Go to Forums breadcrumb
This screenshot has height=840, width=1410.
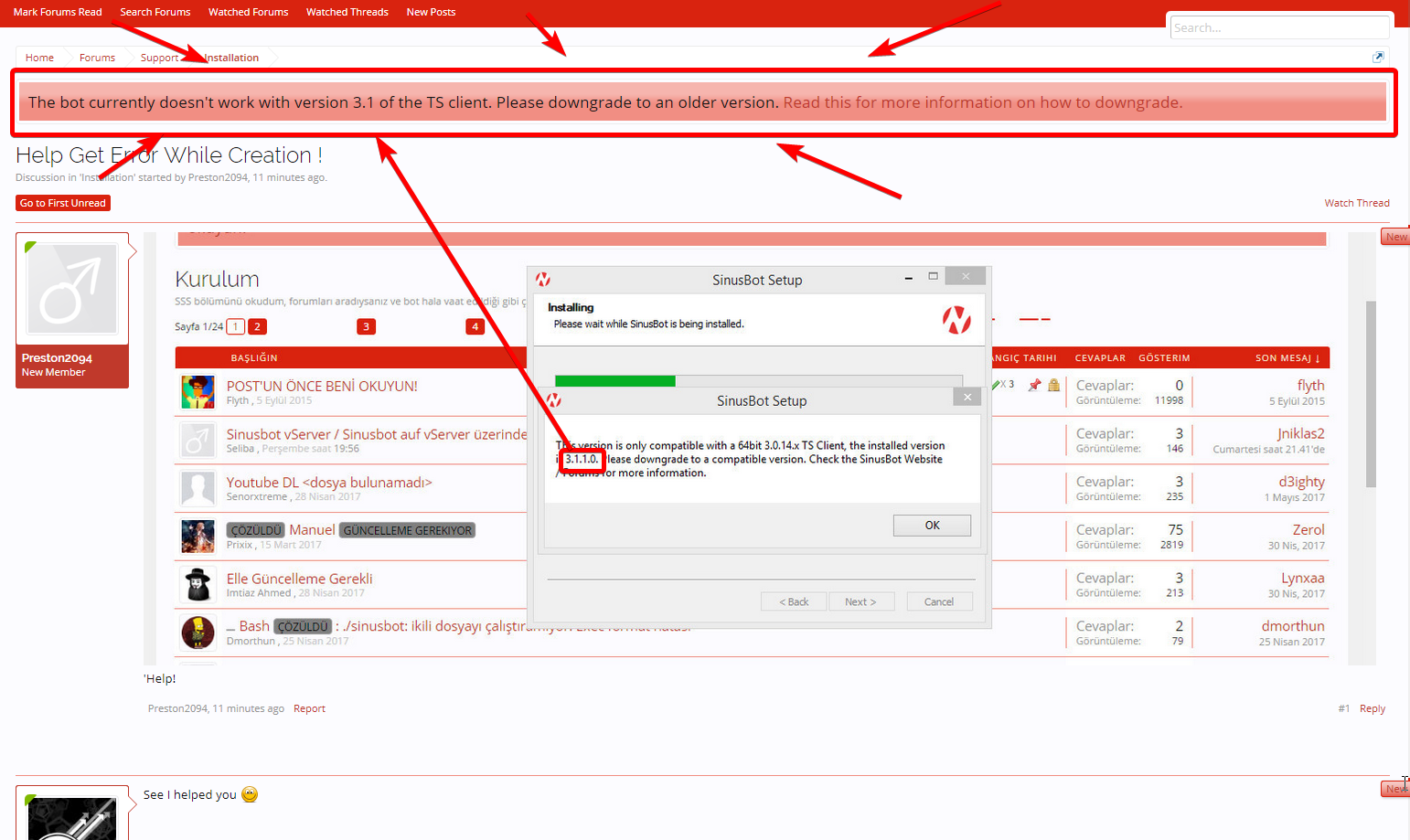click(97, 58)
